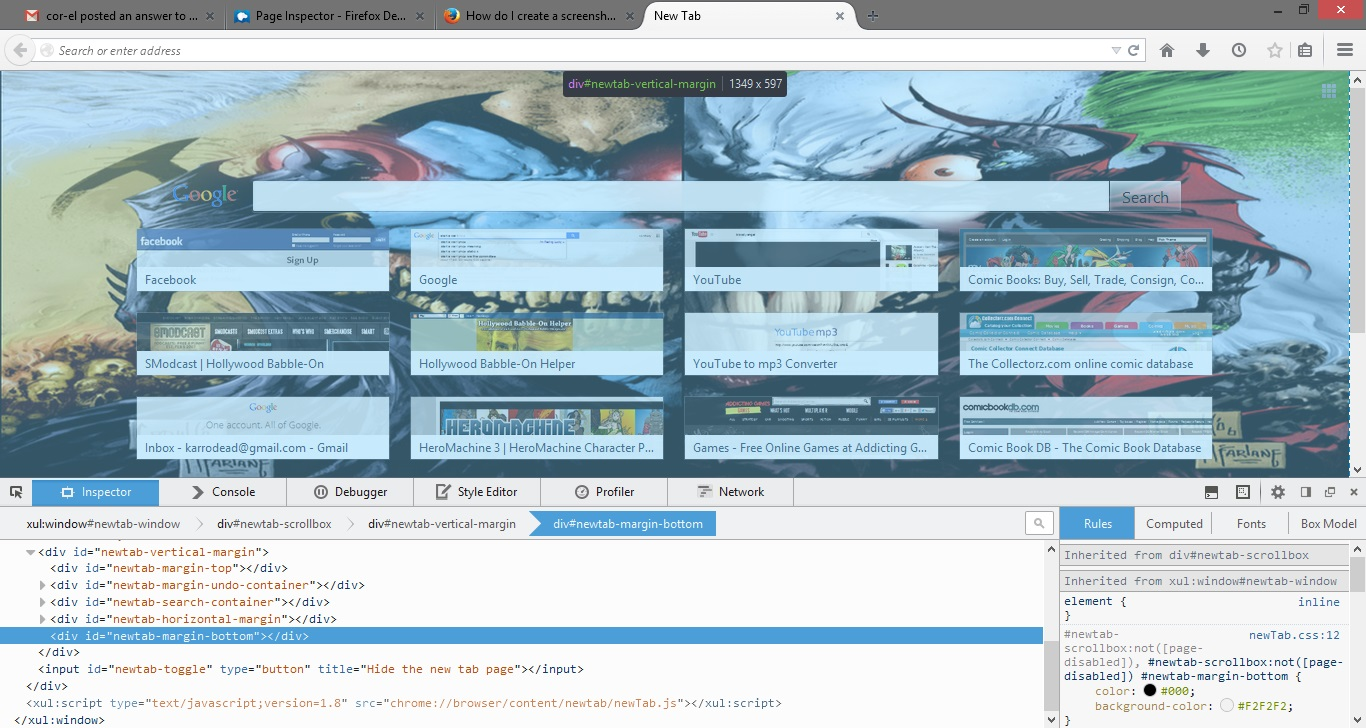Open the Console devtools tab

tap(223, 492)
